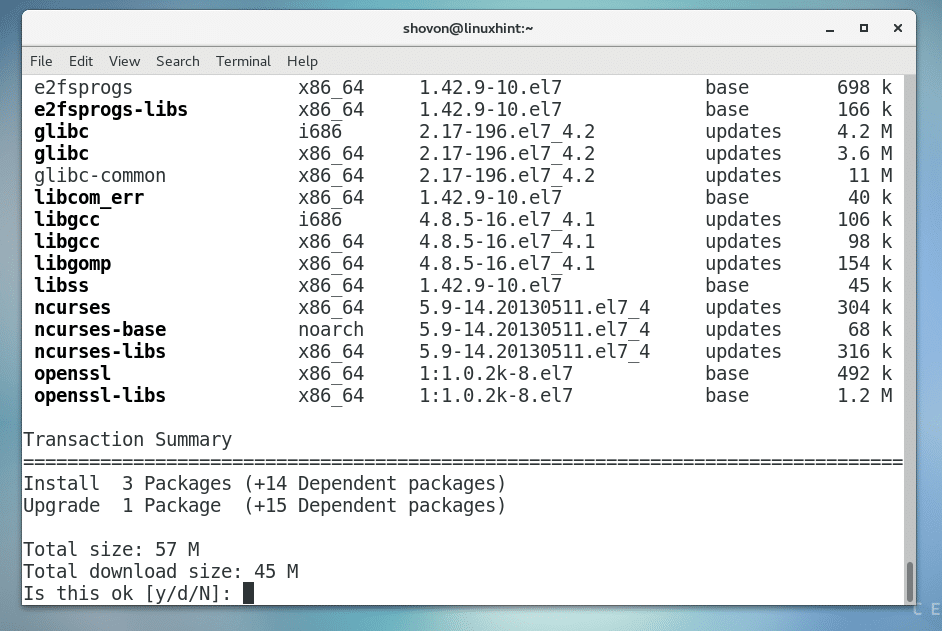Click the 'Transaction Summary' heading
This screenshot has width=942, height=631.
click(127, 440)
